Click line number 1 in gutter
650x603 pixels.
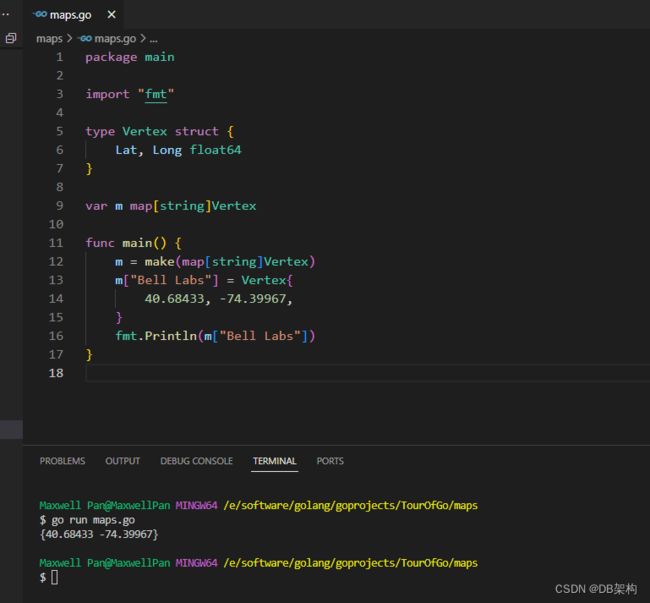coord(60,57)
